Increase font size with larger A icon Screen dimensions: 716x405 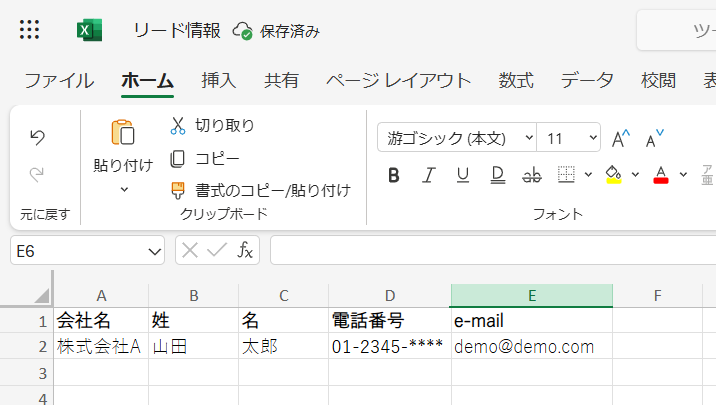(x=621, y=138)
